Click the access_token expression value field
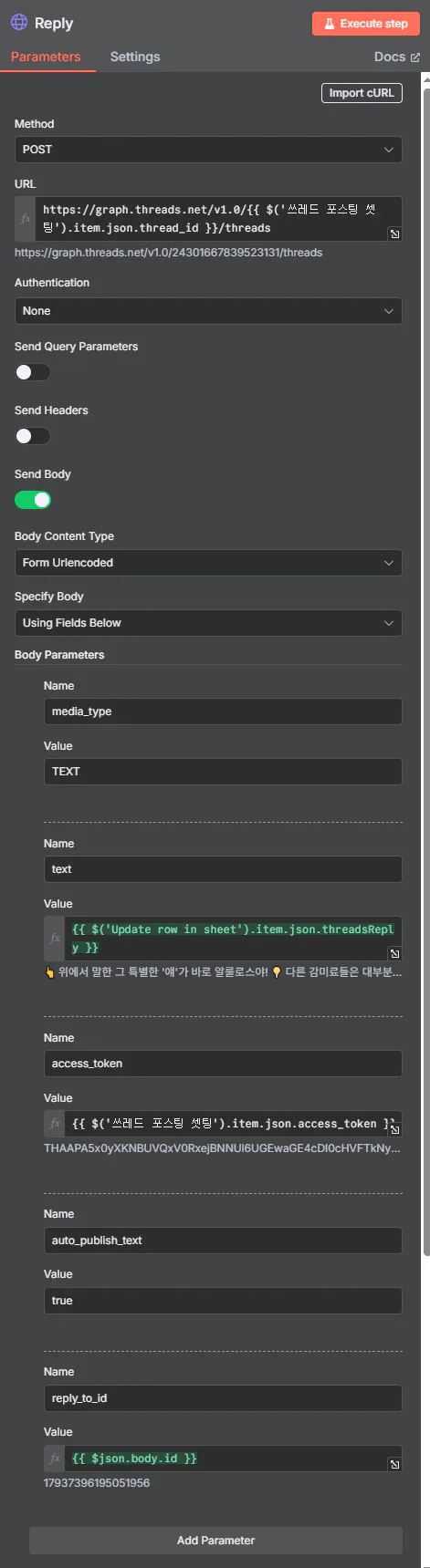Image resolution: width=430 pixels, height=1568 pixels. pyautogui.click(x=233, y=1124)
